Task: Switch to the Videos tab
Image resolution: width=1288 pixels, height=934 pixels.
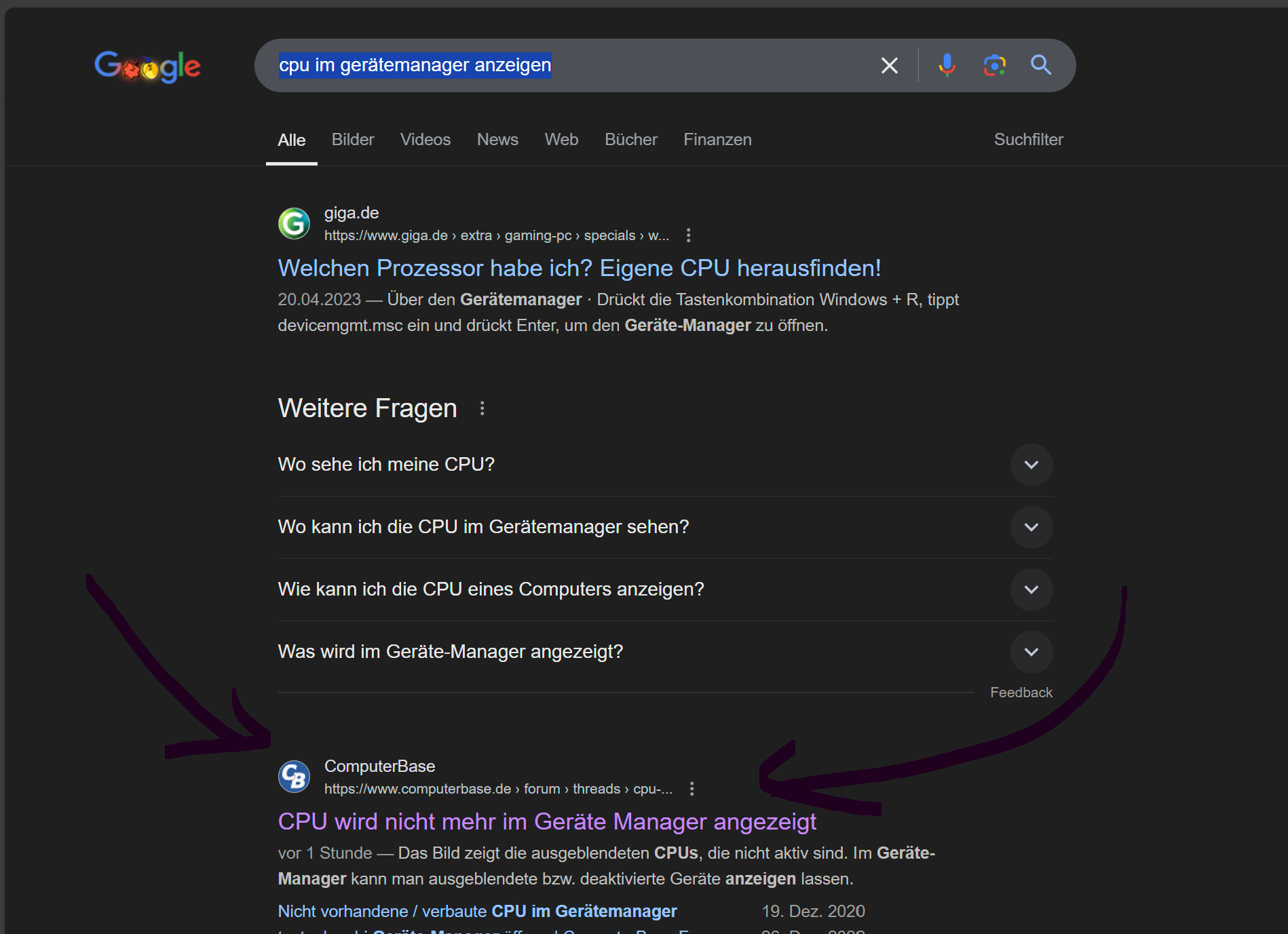Action: coord(425,139)
